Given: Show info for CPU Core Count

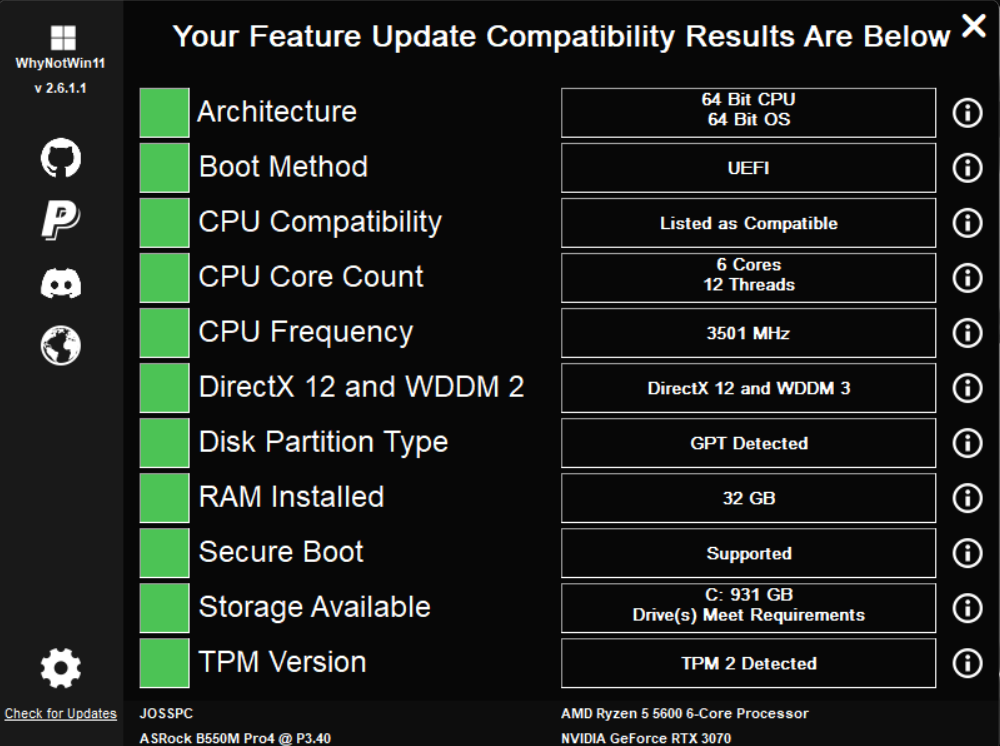Looking at the screenshot, I should (967, 277).
